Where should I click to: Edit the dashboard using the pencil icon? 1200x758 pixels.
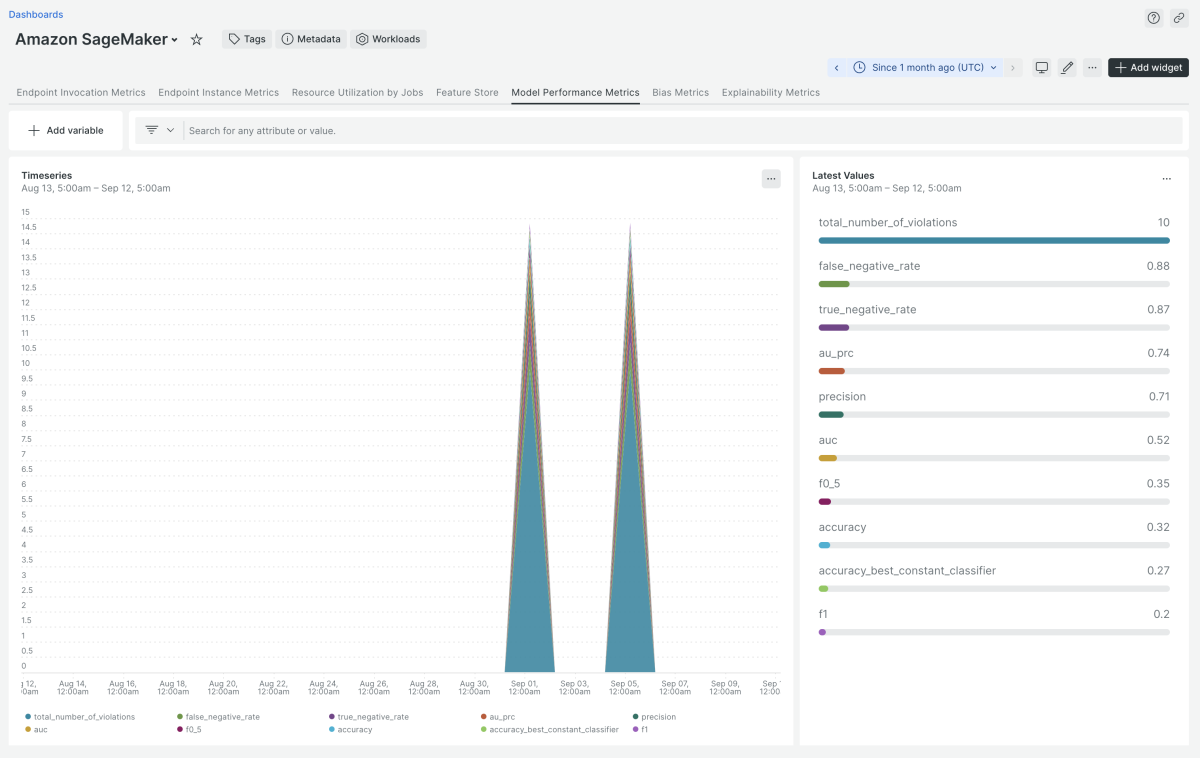point(1067,68)
